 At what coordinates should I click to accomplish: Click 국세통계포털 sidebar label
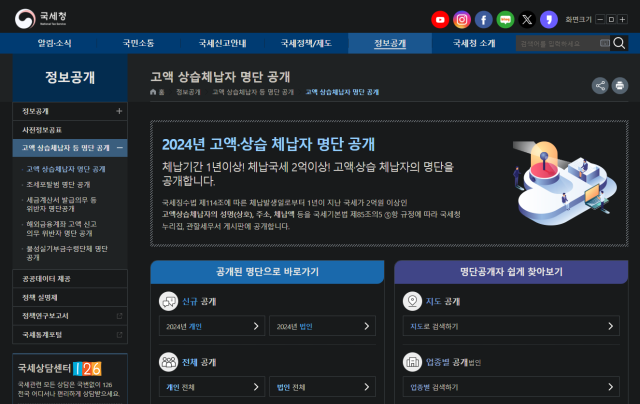(42, 335)
